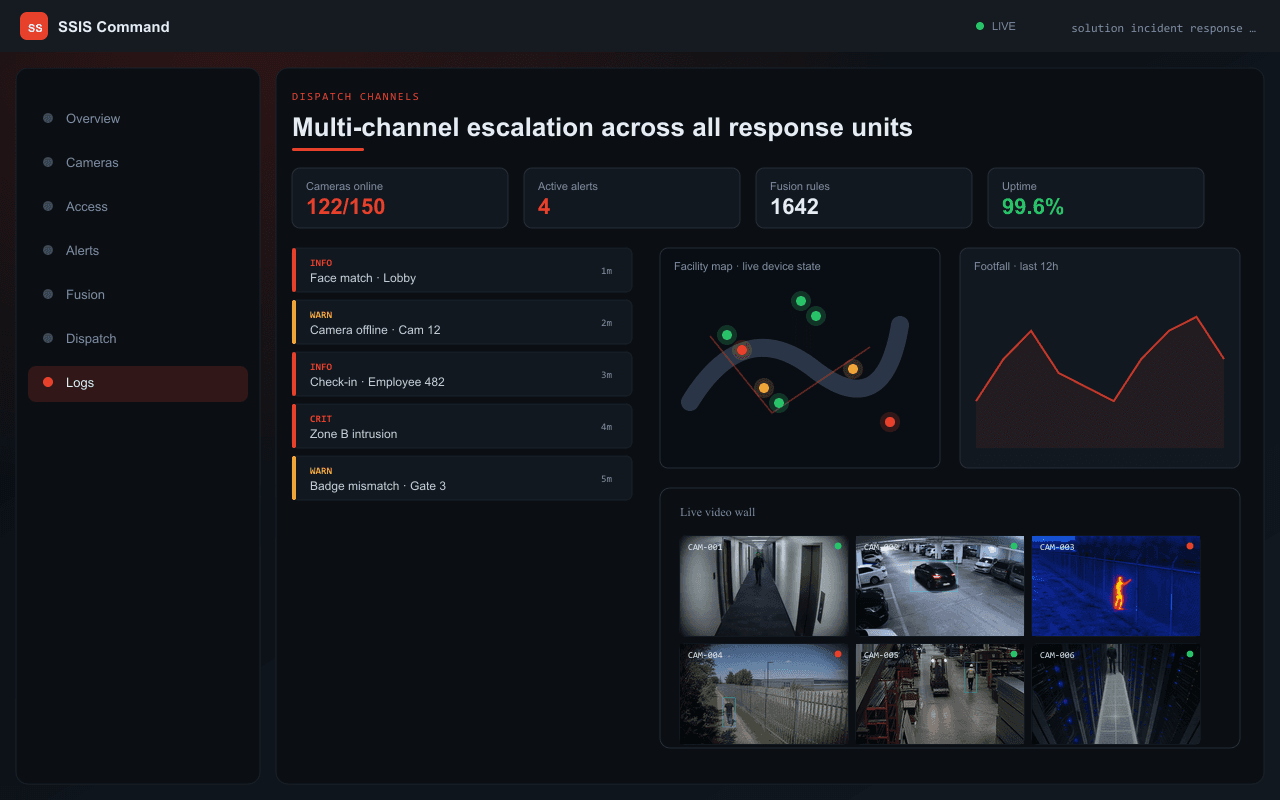Open 'Check-in · Employee 482' log entry
1280x800 pixels.
coord(462,374)
